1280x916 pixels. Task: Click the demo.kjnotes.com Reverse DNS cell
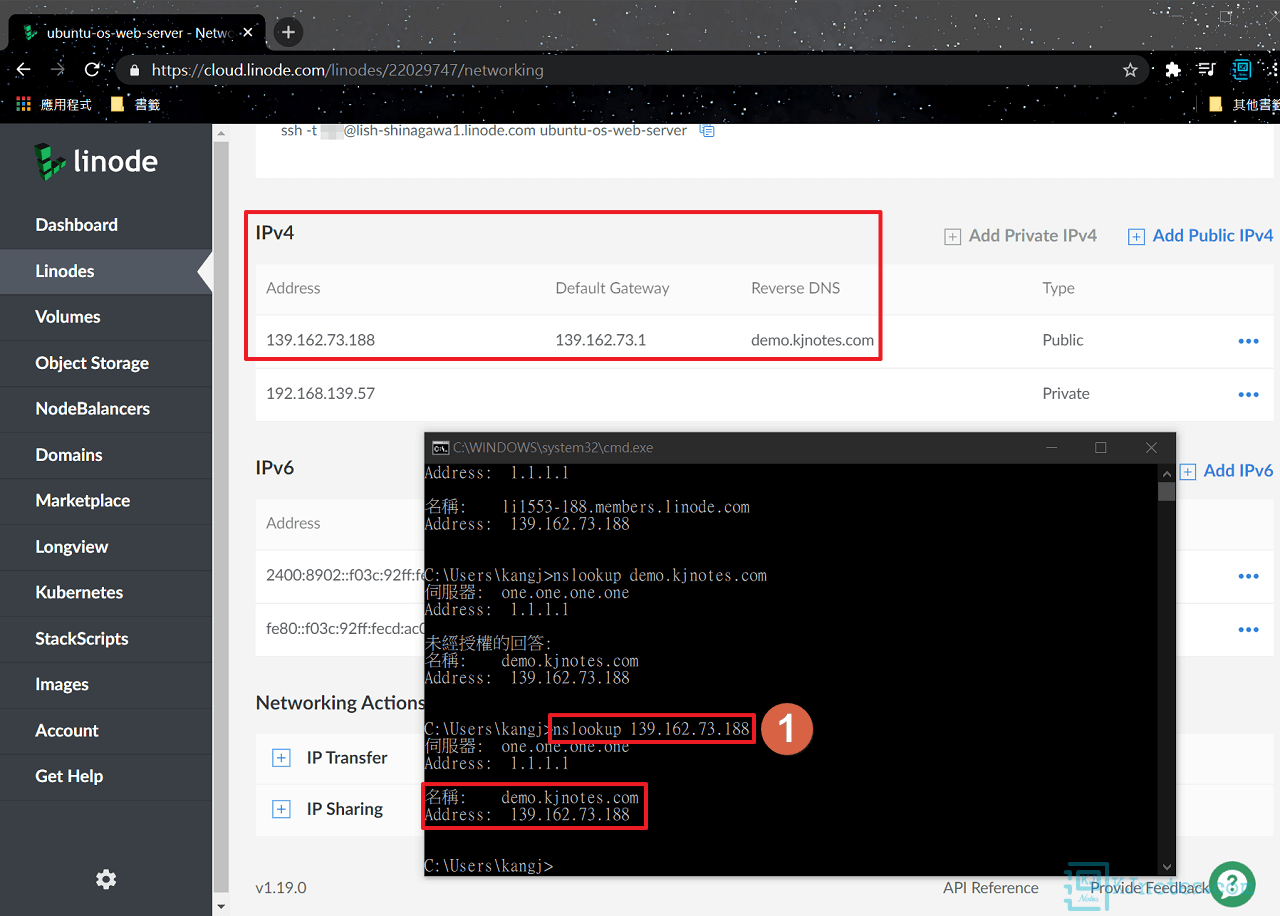click(x=812, y=340)
